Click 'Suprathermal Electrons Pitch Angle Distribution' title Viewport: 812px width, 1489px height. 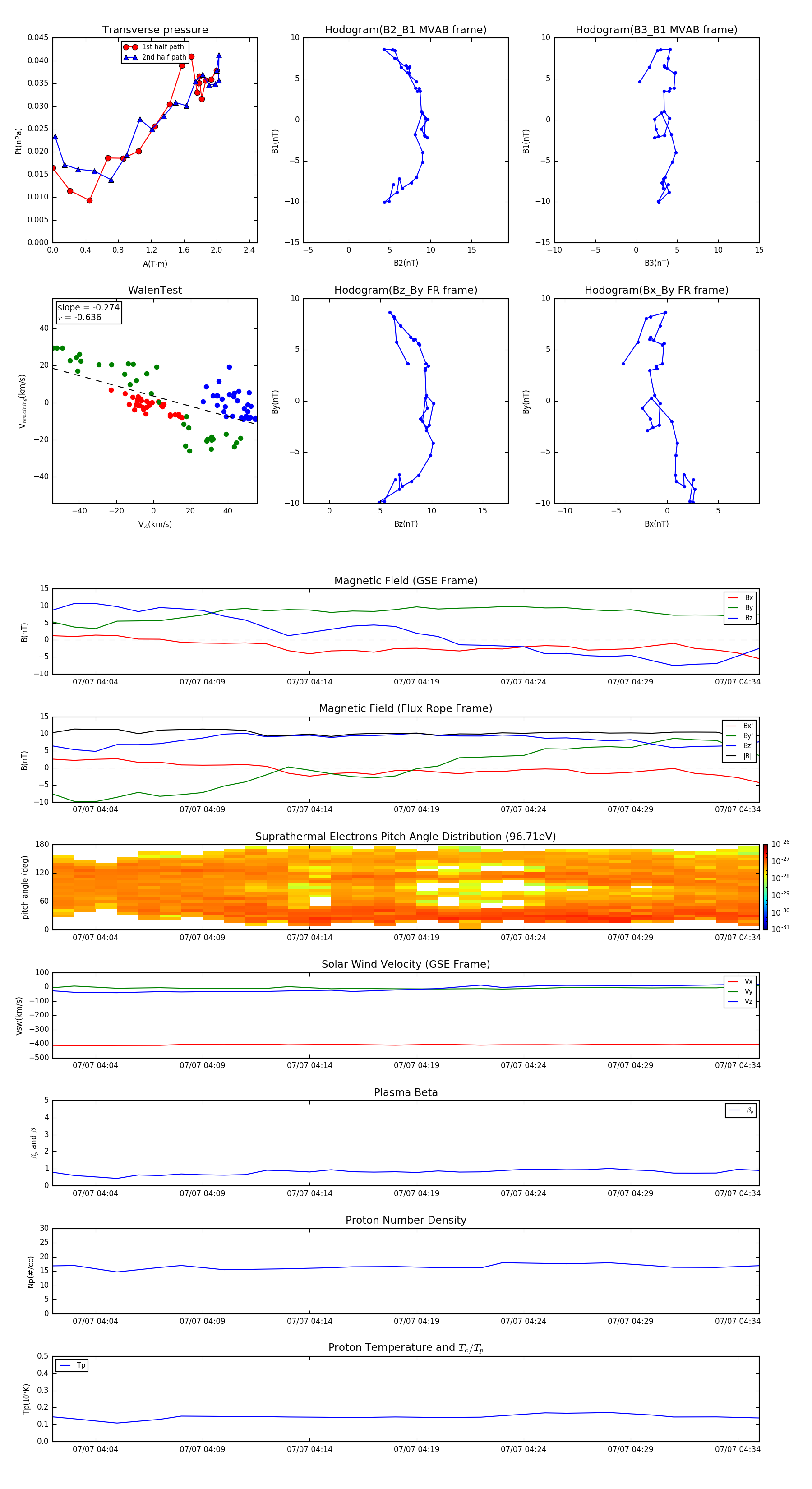(406, 837)
